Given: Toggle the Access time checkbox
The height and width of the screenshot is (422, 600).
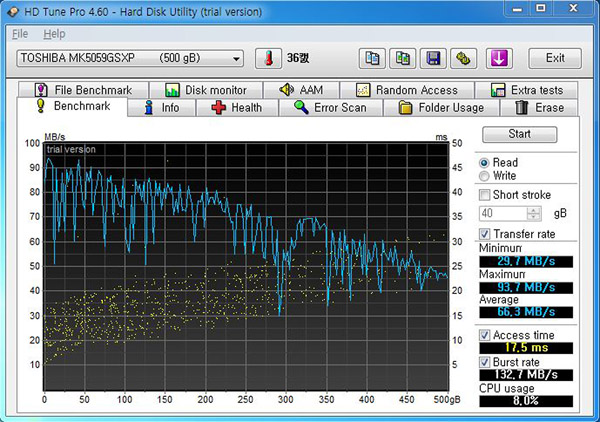Looking at the screenshot, I should click(484, 335).
